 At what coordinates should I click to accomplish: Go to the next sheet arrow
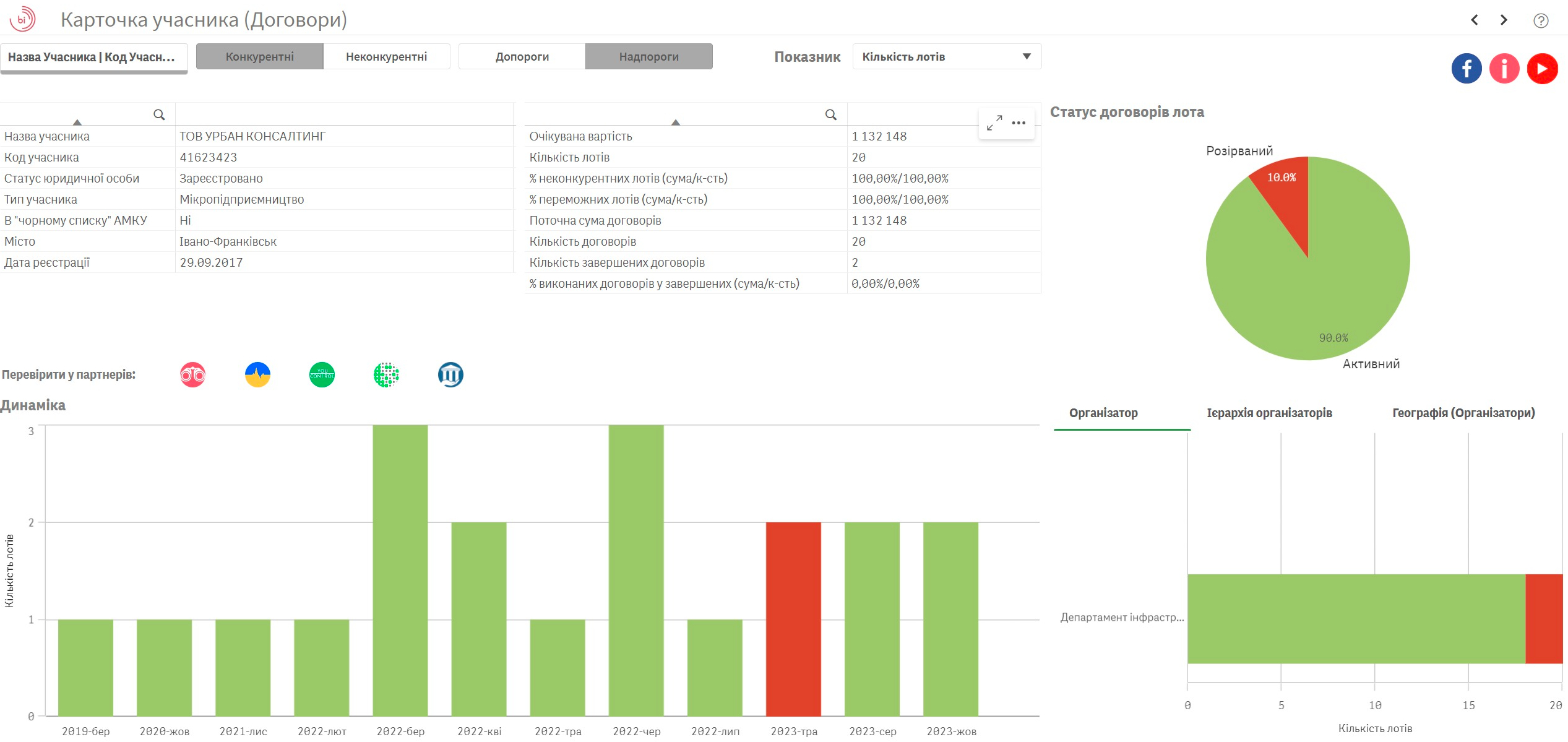click(1504, 20)
